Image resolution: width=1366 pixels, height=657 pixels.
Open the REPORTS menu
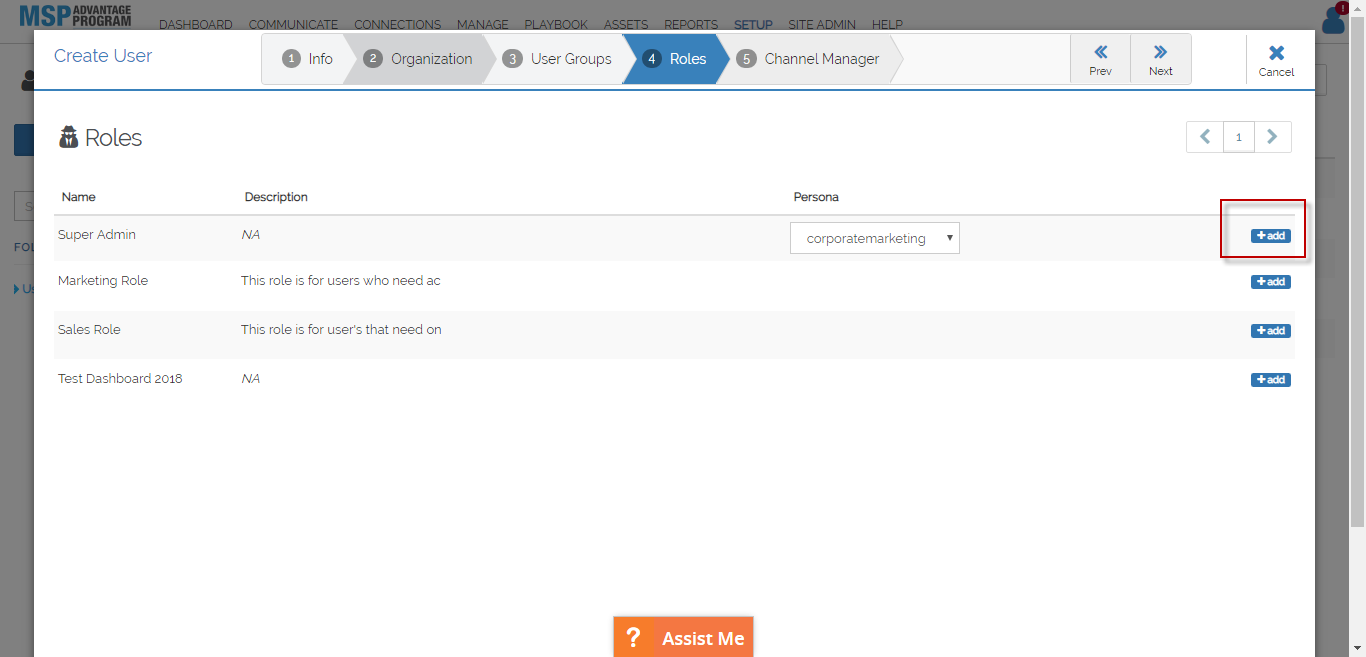691,25
